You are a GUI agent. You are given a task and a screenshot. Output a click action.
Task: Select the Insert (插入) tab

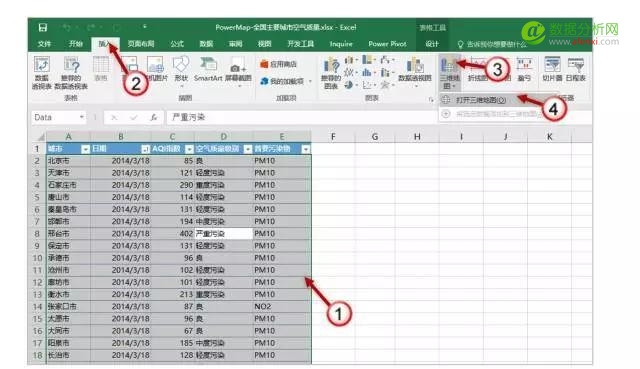click(x=105, y=44)
